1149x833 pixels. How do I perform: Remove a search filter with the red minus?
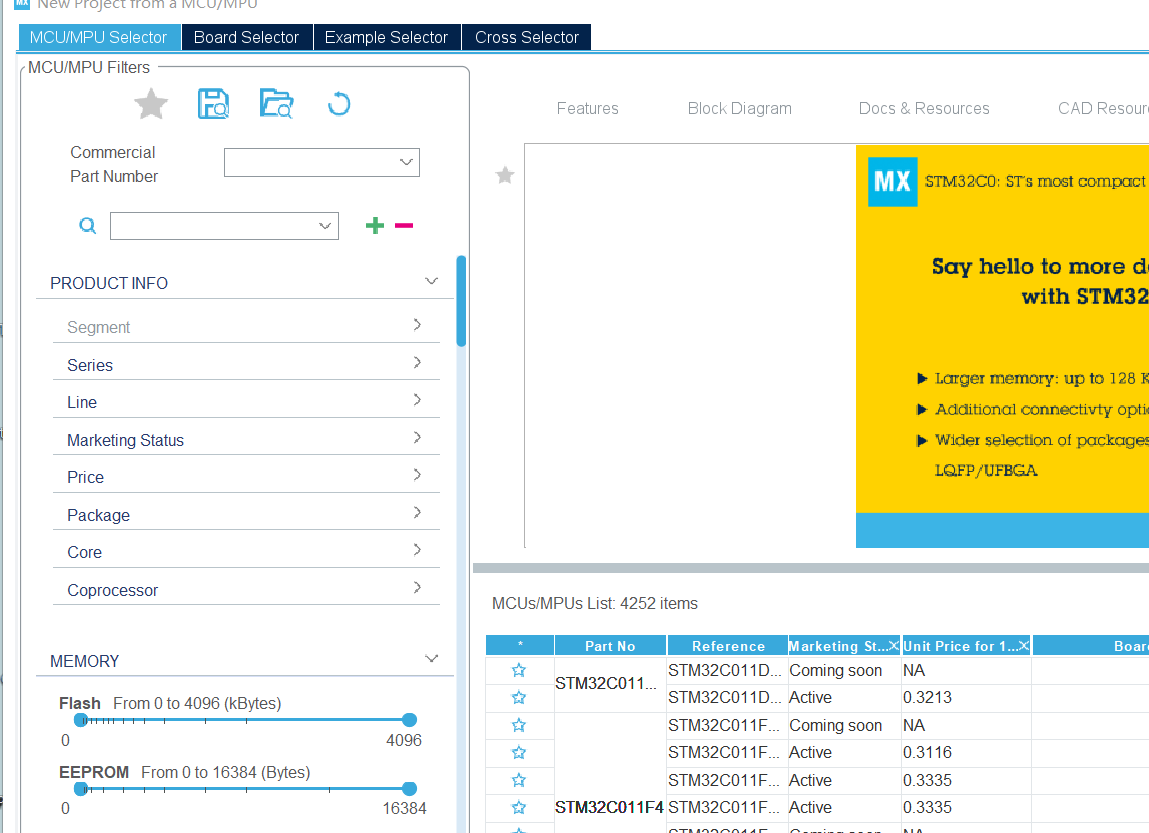click(x=404, y=225)
